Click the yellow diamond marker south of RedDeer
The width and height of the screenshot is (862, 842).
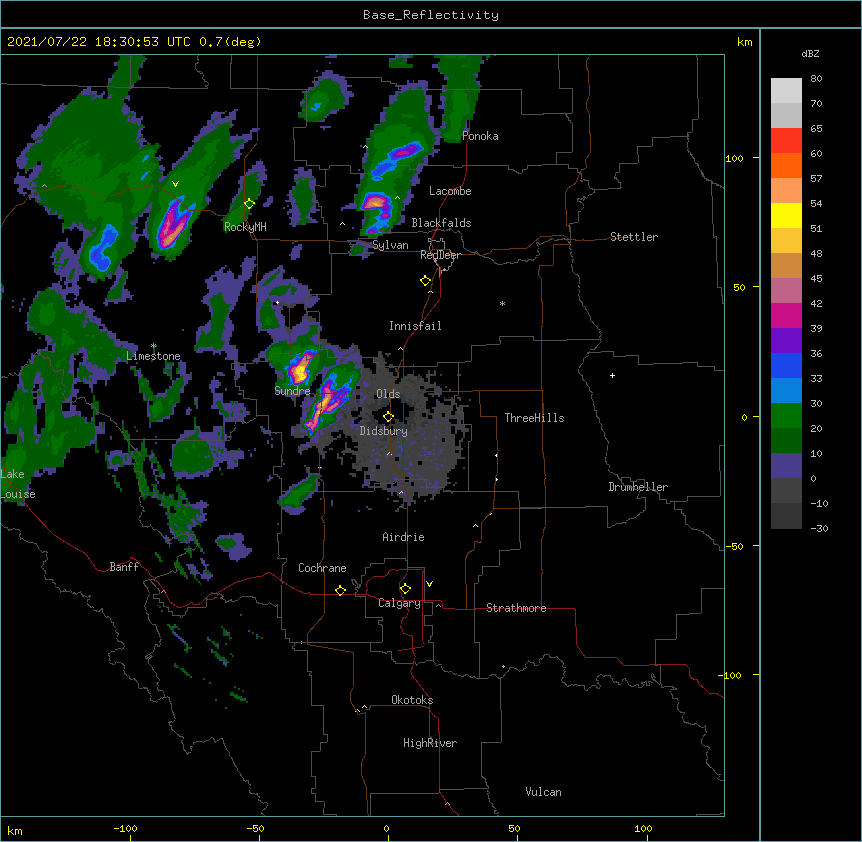[x=426, y=281]
